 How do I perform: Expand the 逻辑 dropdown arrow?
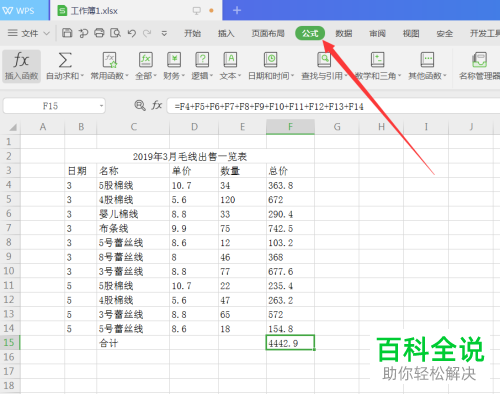(x=211, y=76)
